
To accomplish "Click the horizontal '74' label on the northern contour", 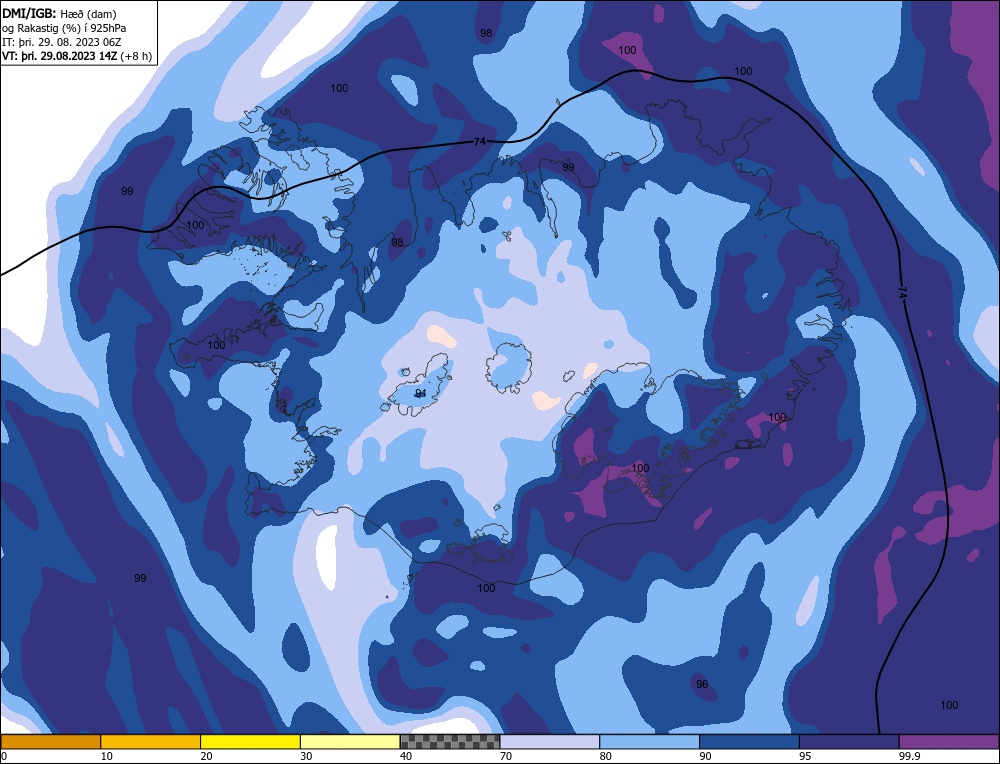I will tap(480, 142).
